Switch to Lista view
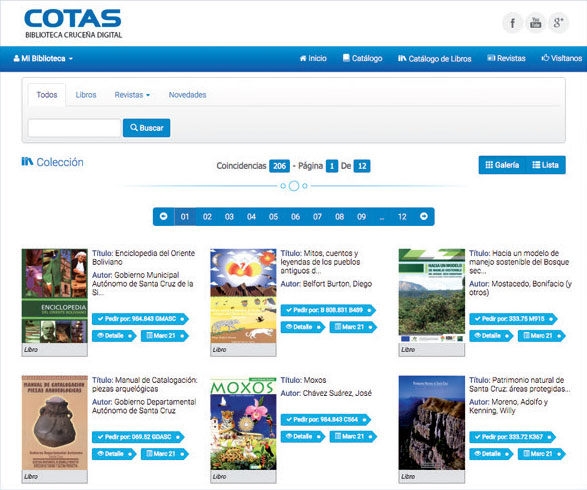Viewport: 587px width, 490px height. tap(545, 165)
